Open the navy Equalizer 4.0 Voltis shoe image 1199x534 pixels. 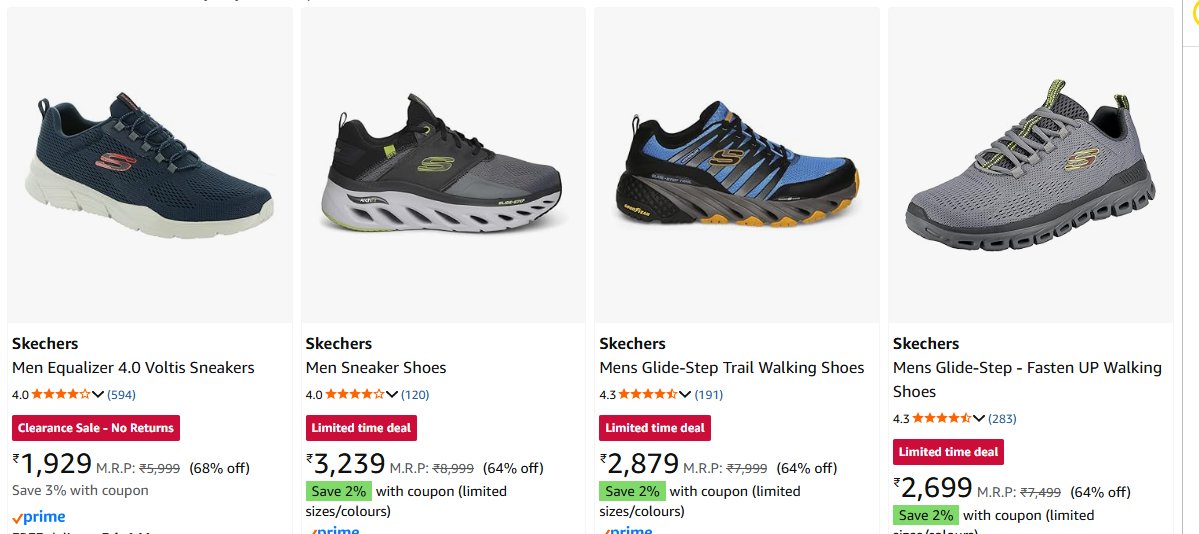[x=150, y=166]
